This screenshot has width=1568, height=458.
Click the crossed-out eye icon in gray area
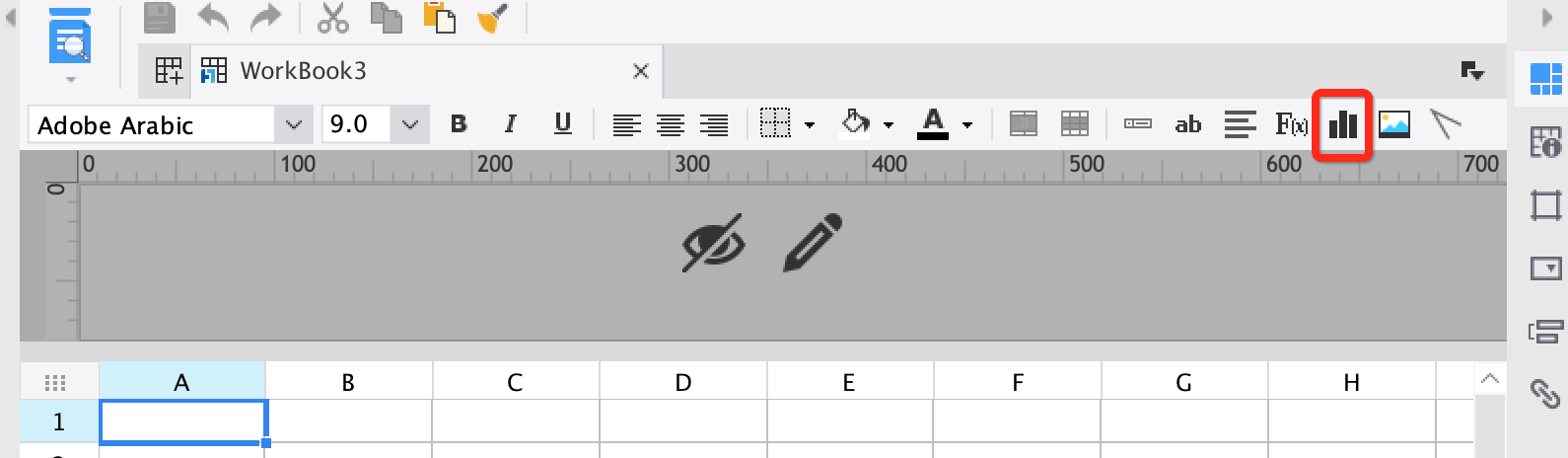pos(713,242)
